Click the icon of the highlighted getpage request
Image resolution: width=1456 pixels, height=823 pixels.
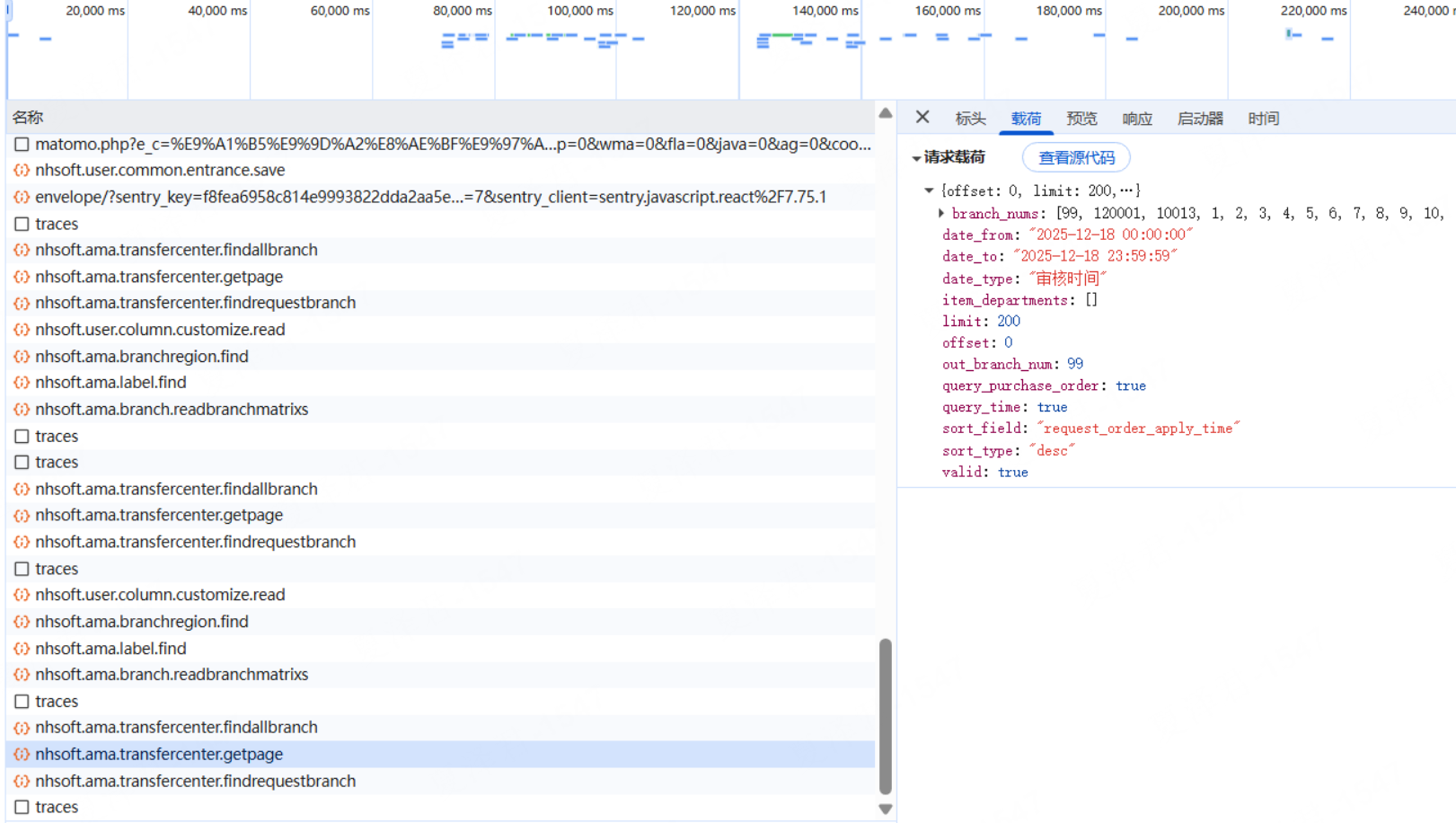(22, 755)
